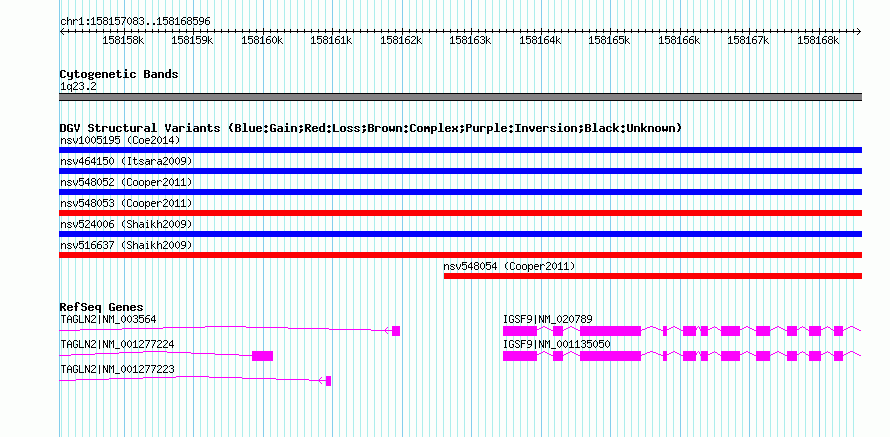Click the largest exon of IGSF9 NM_001135050

click(610, 356)
